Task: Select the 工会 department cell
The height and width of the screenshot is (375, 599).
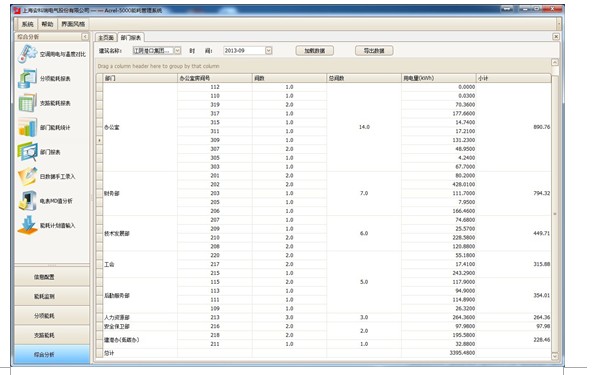Action: point(140,264)
